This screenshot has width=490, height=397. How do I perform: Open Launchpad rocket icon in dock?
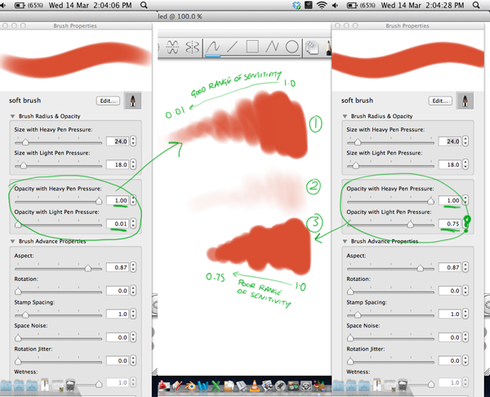[x=280, y=386]
